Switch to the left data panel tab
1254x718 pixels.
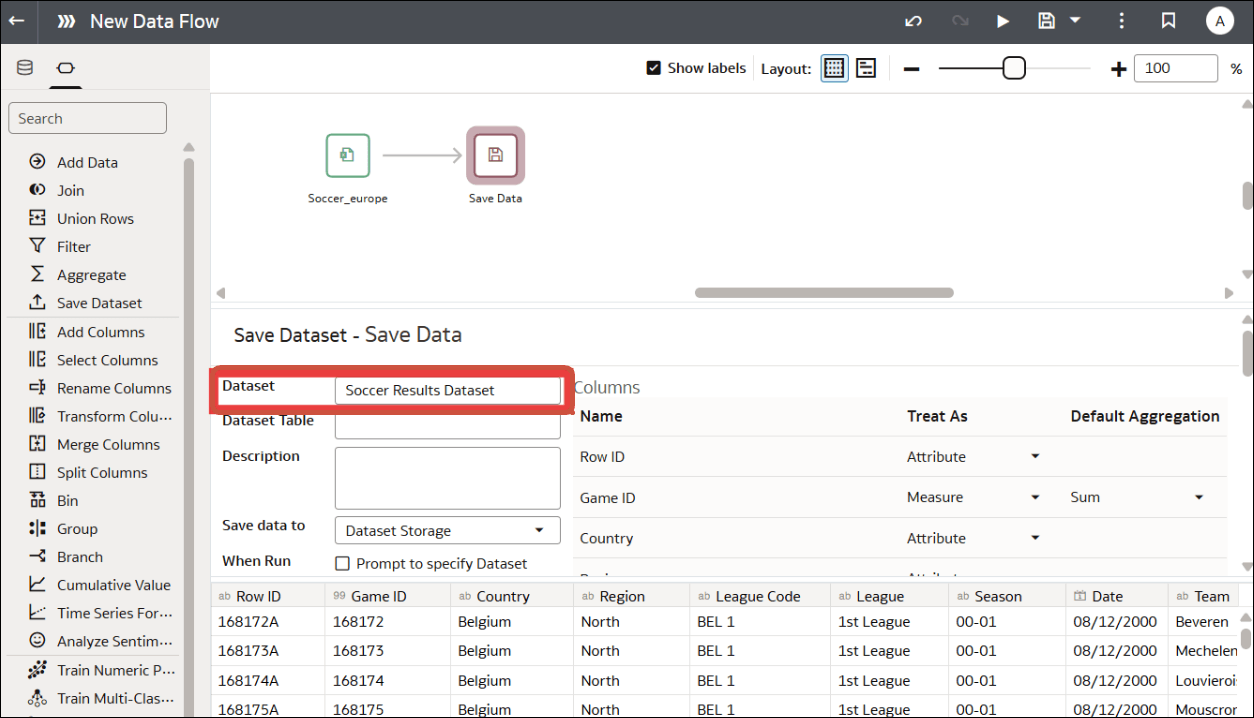tap(24, 67)
